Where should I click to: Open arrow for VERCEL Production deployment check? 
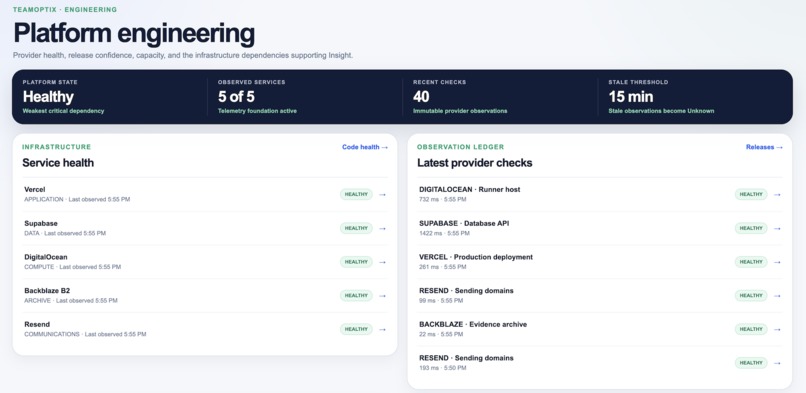point(777,262)
